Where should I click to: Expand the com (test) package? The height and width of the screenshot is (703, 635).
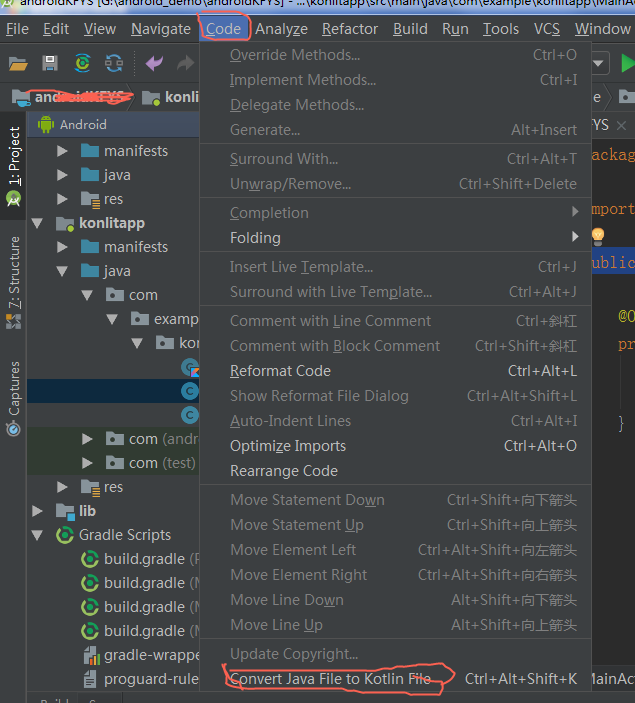click(87, 463)
